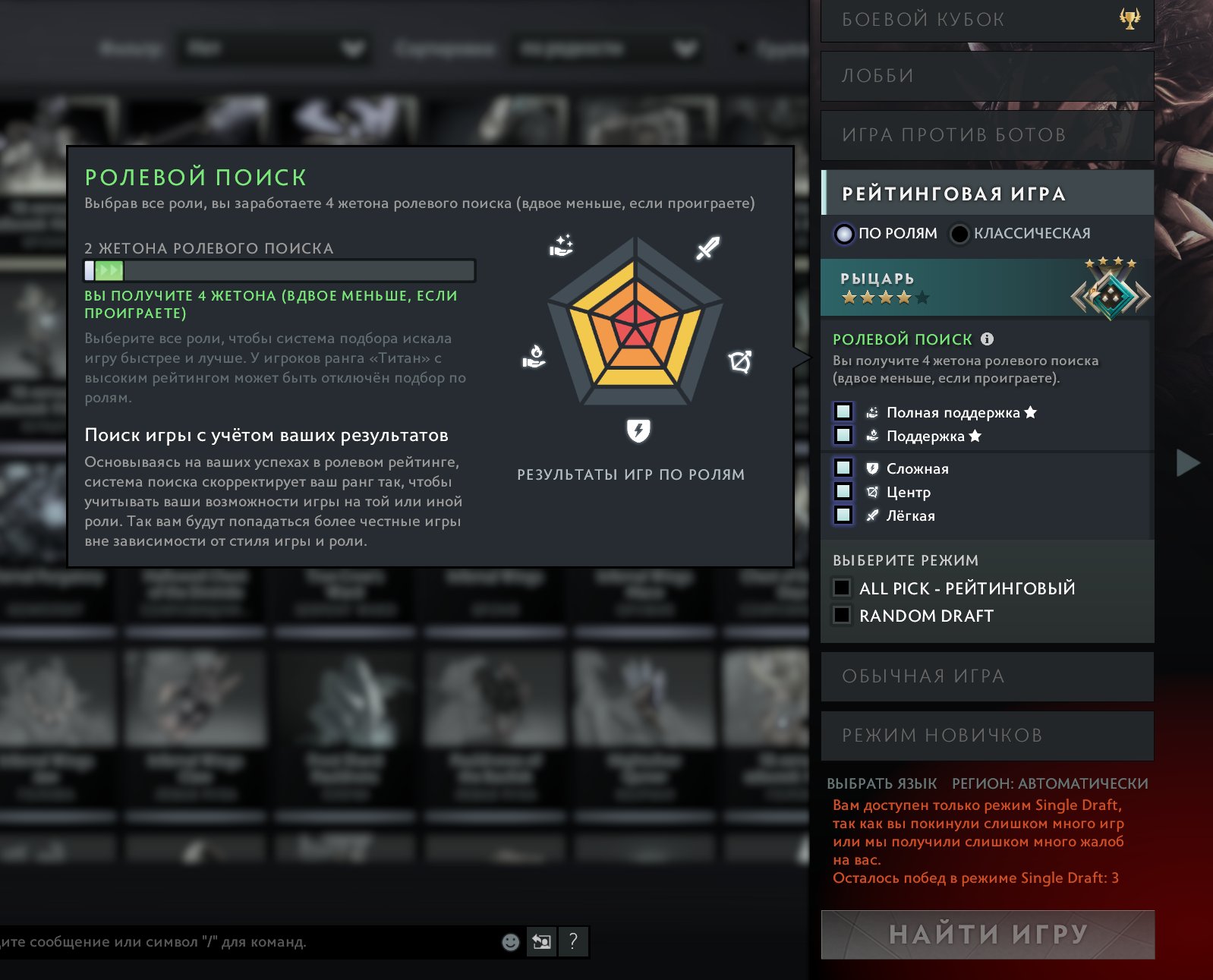1213x980 pixels.
Task: Click the chat help question mark button
Action: click(x=573, y=942)
